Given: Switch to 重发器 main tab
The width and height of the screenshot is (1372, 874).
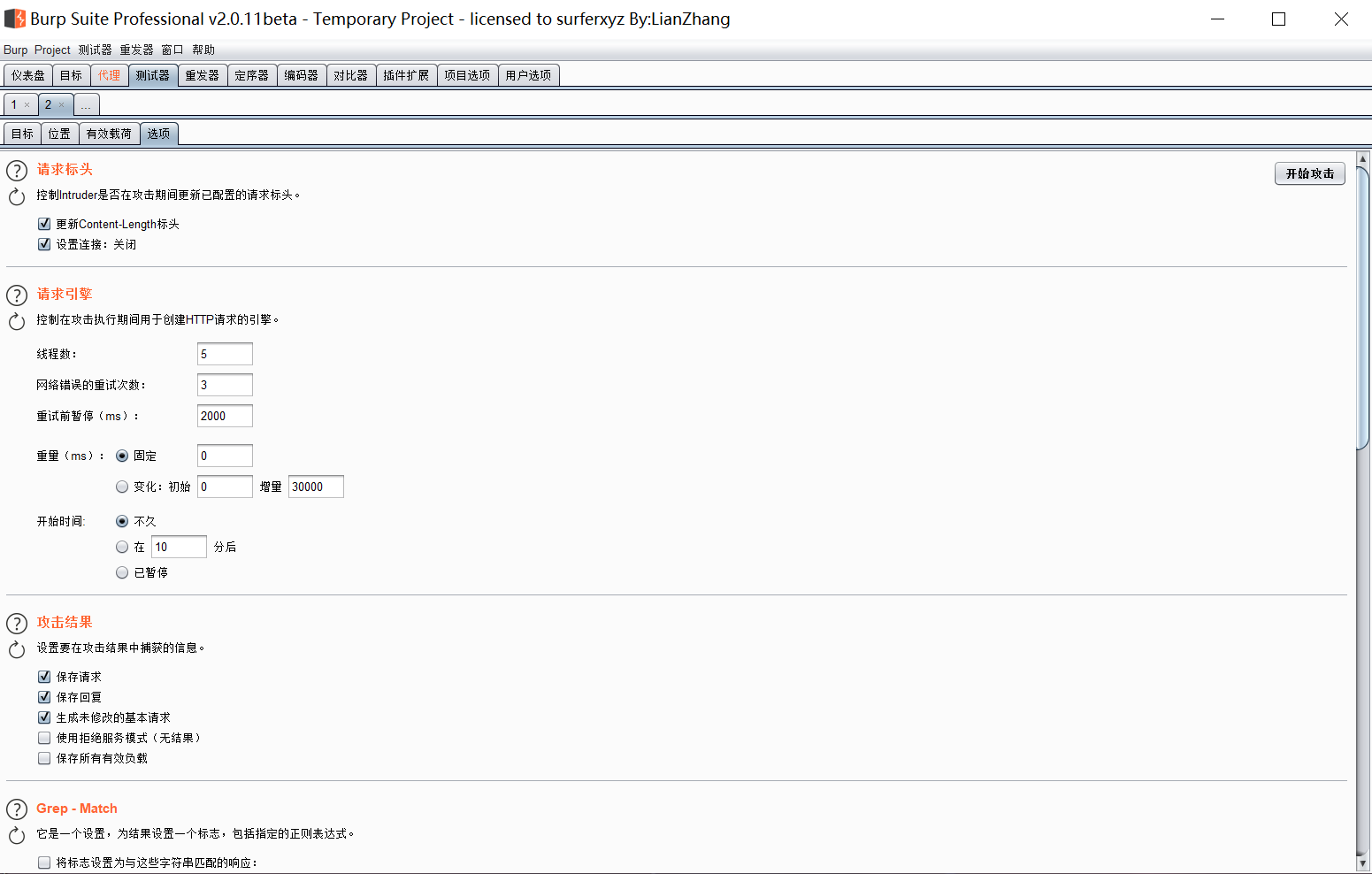Looking at the screenshot, I should tap(203, 75).
